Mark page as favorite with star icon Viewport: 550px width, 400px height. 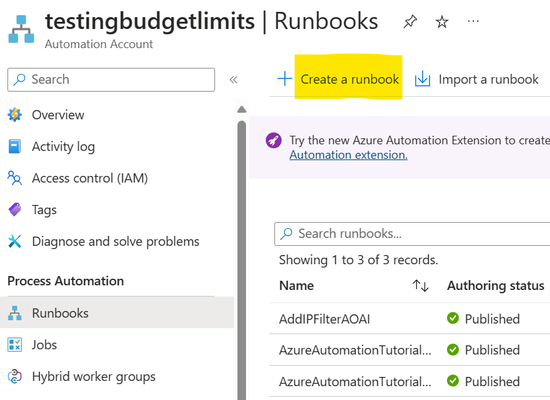click(x=442, y=22)
